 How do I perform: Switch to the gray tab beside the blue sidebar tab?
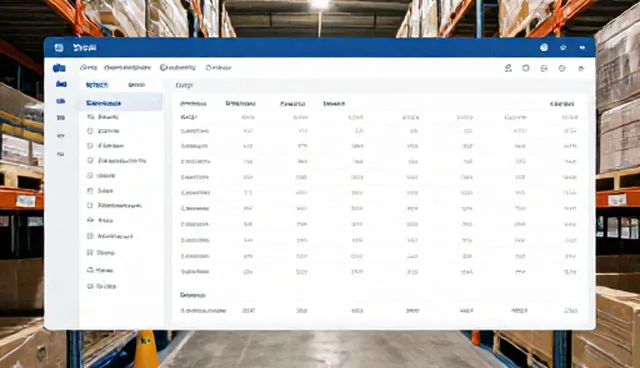[136, 85]
